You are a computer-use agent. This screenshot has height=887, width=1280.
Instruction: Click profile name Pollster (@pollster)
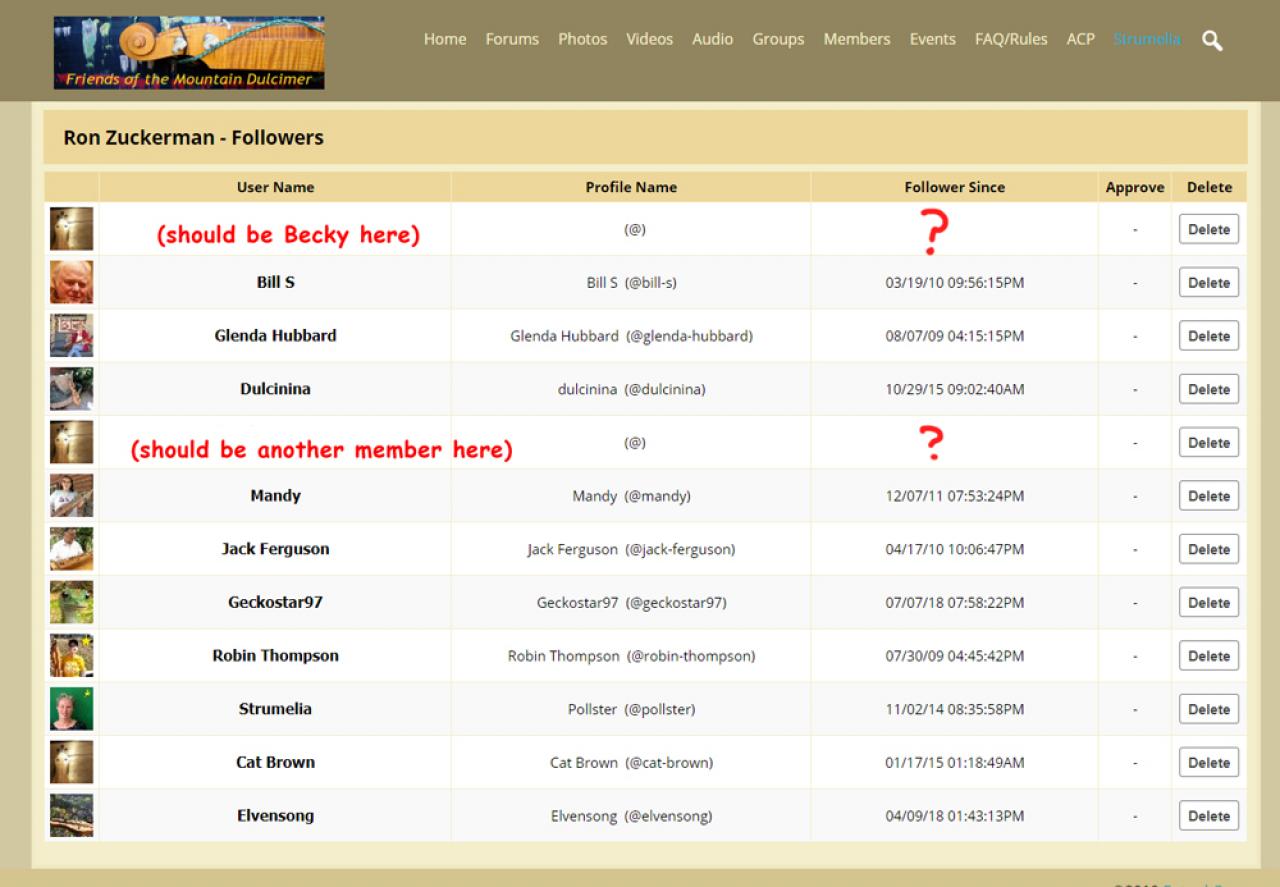pyautogui.click(x=631, y=709)
